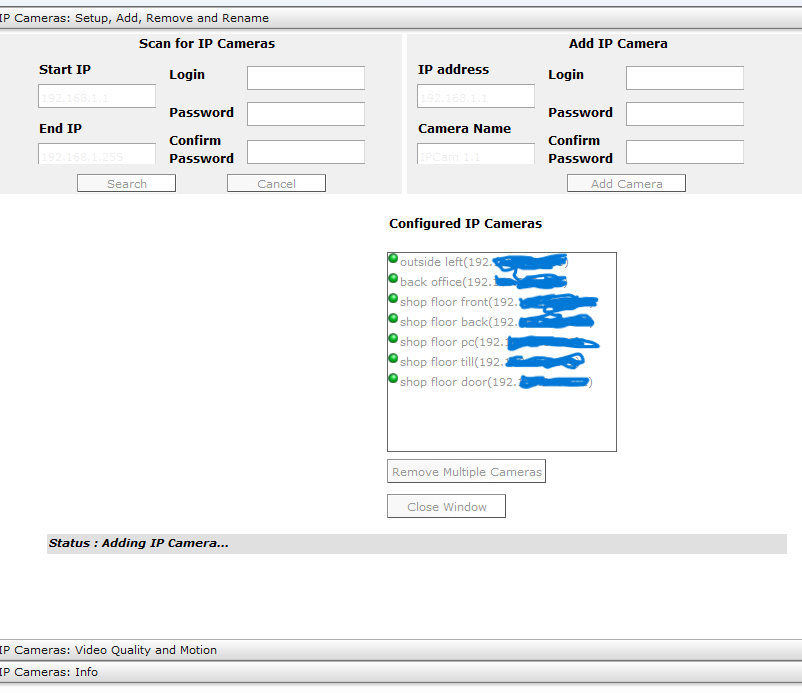The height and width of the screenshot is (693, 802).
Task: Click green status icon beside shop floor till
Action: (x=393, y=359)
